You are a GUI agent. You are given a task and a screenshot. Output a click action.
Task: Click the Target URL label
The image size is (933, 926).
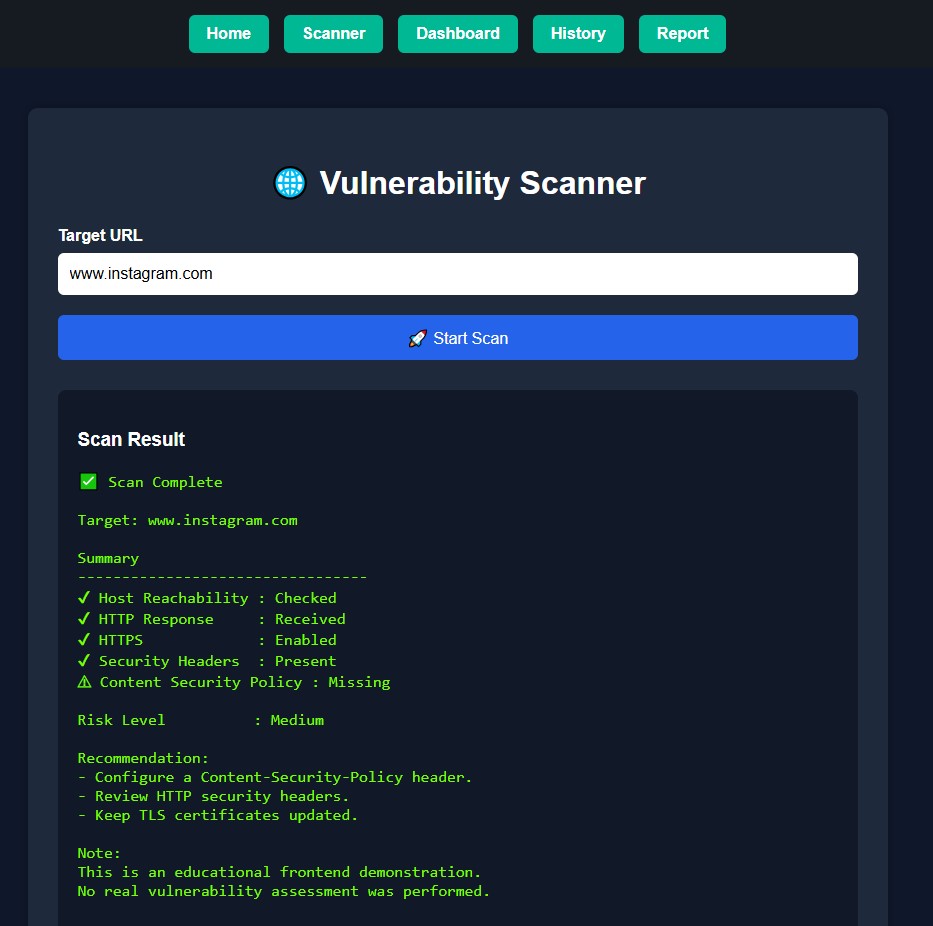coord(101,235)
